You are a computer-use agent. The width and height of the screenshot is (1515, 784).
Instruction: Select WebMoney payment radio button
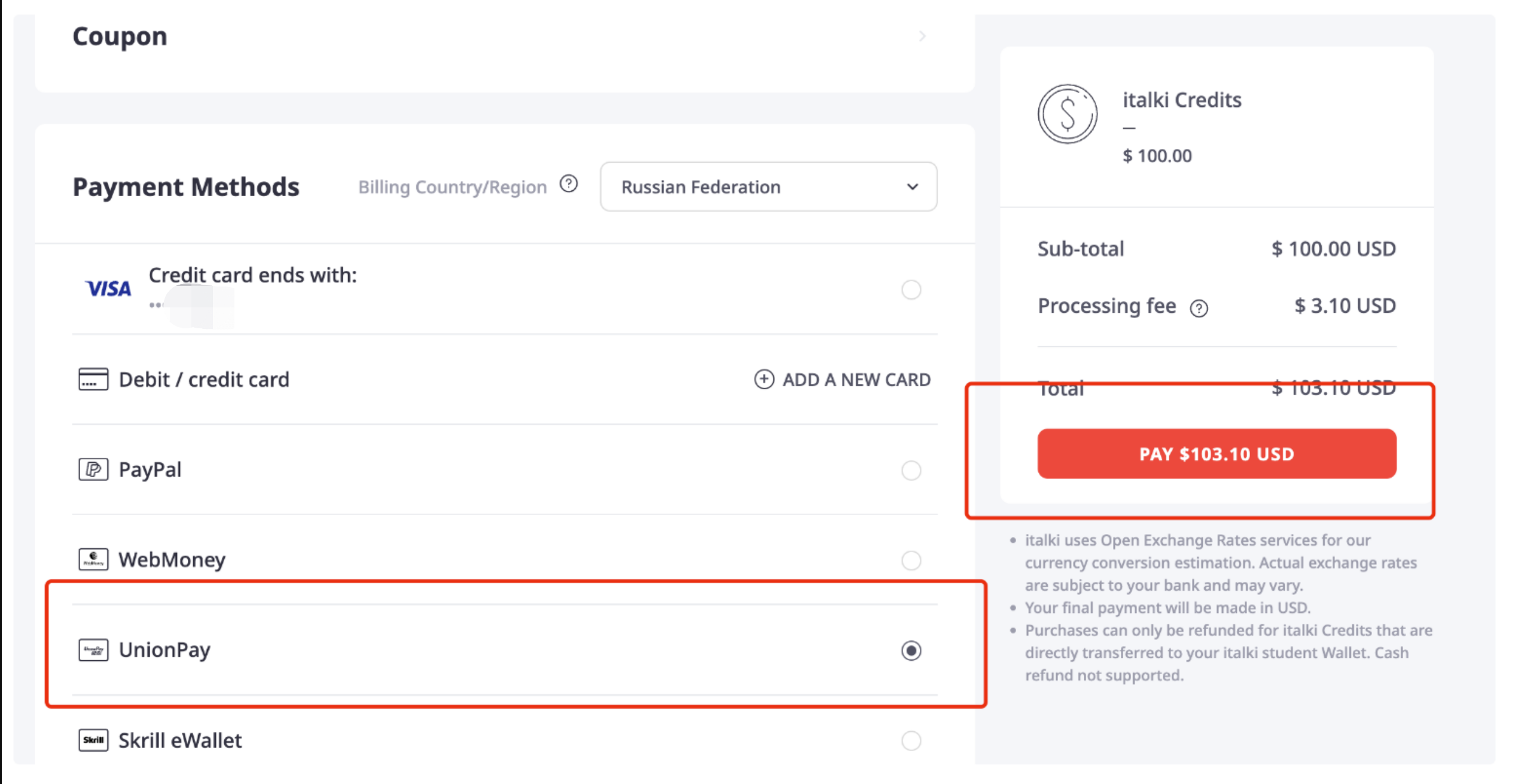click(x=911, y=561)
